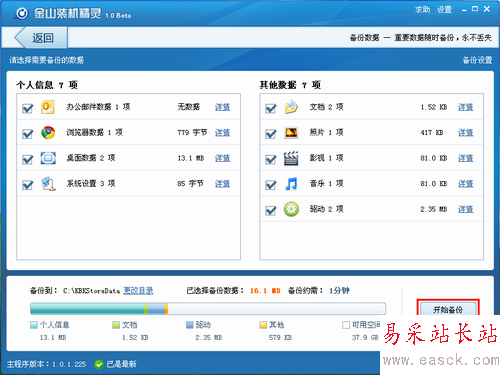Click the 文档 green legend swatch

pyautogui.click(x=116, y=325)
